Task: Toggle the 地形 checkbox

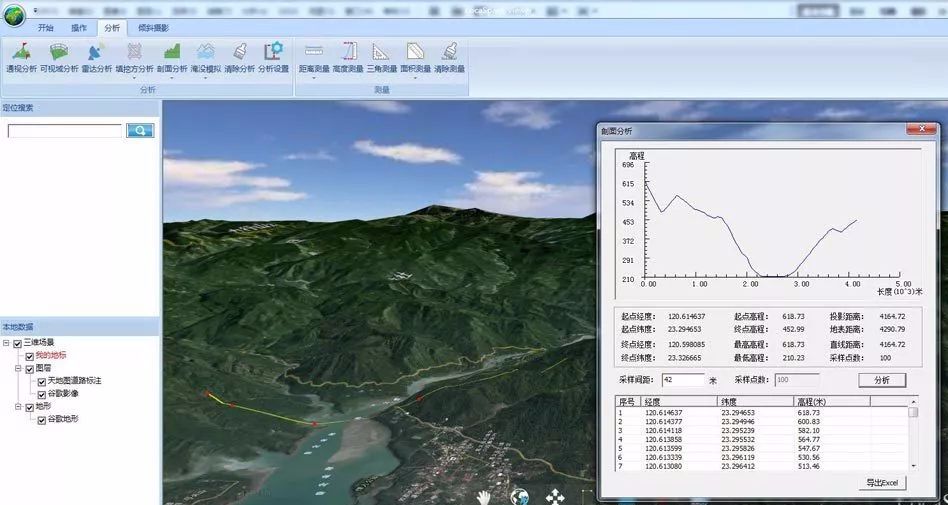Action: click(30, 407)
